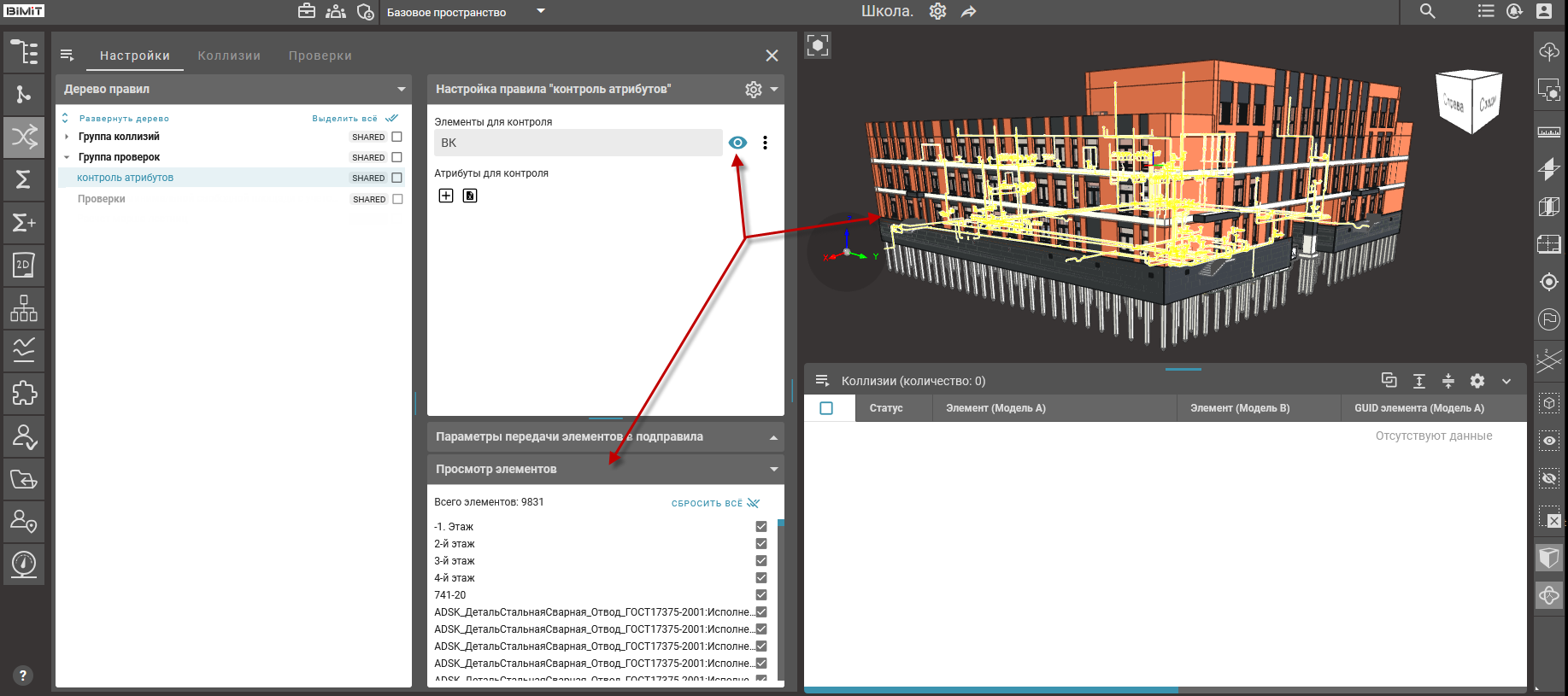The image size is (1568, 696).
Task: Open the collisions shuffle tool in left sidebar
Action: pos(24,137)
